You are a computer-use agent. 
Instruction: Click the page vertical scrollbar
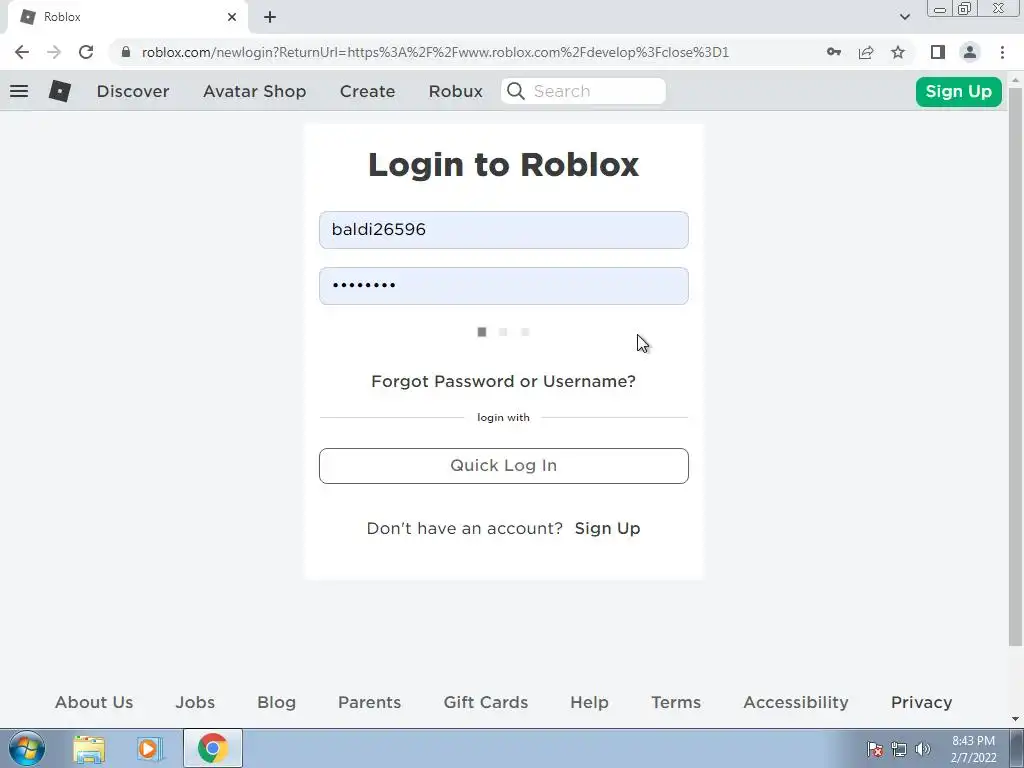pos(1015,366)
